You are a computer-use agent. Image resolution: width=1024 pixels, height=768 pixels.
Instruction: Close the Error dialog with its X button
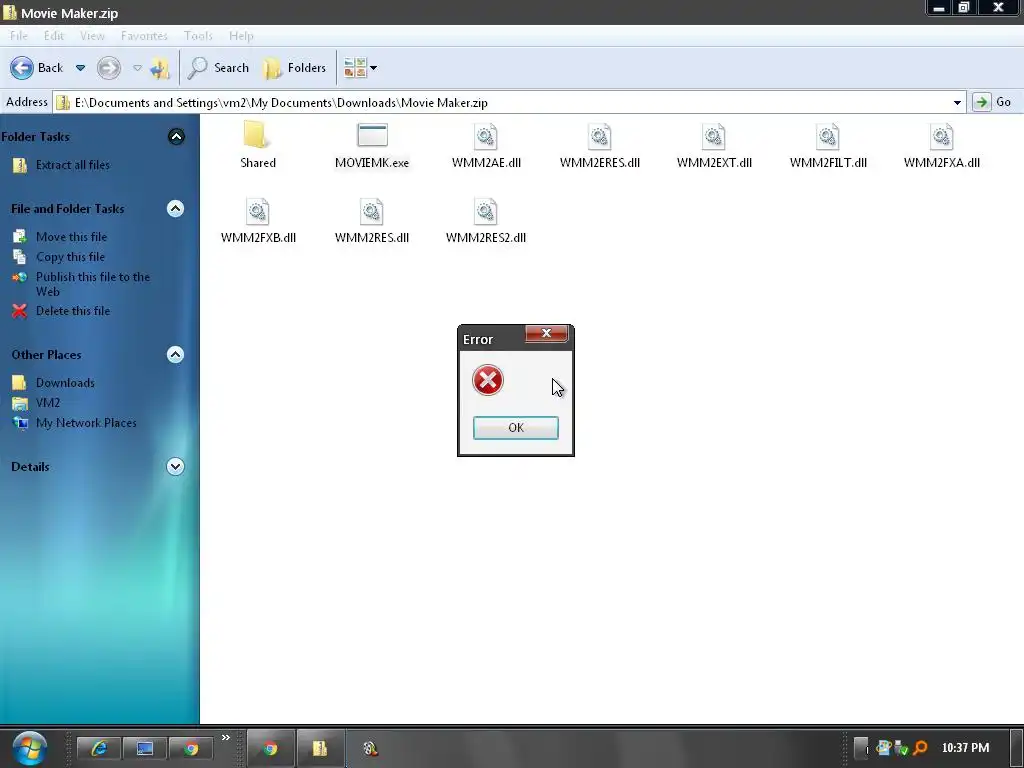(547, 334)
